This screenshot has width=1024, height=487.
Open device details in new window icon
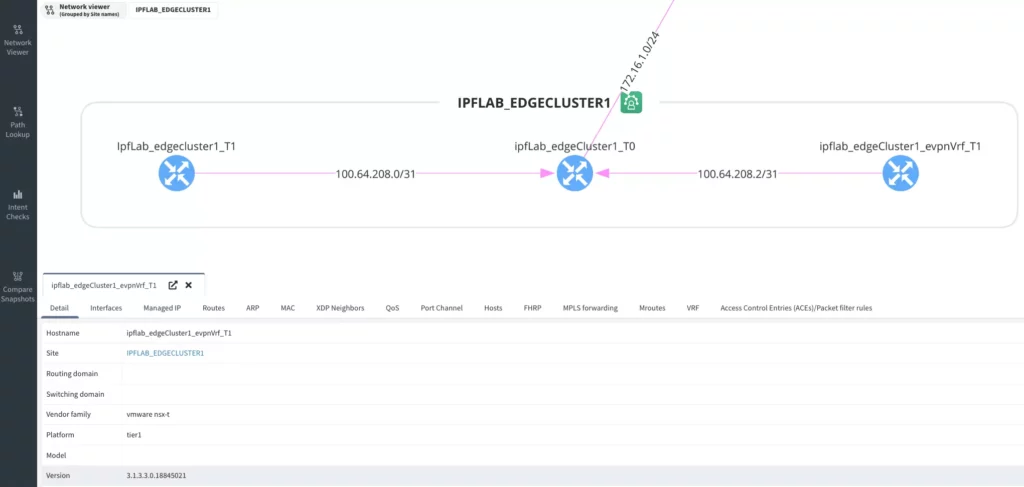click(x=173, y=285)
